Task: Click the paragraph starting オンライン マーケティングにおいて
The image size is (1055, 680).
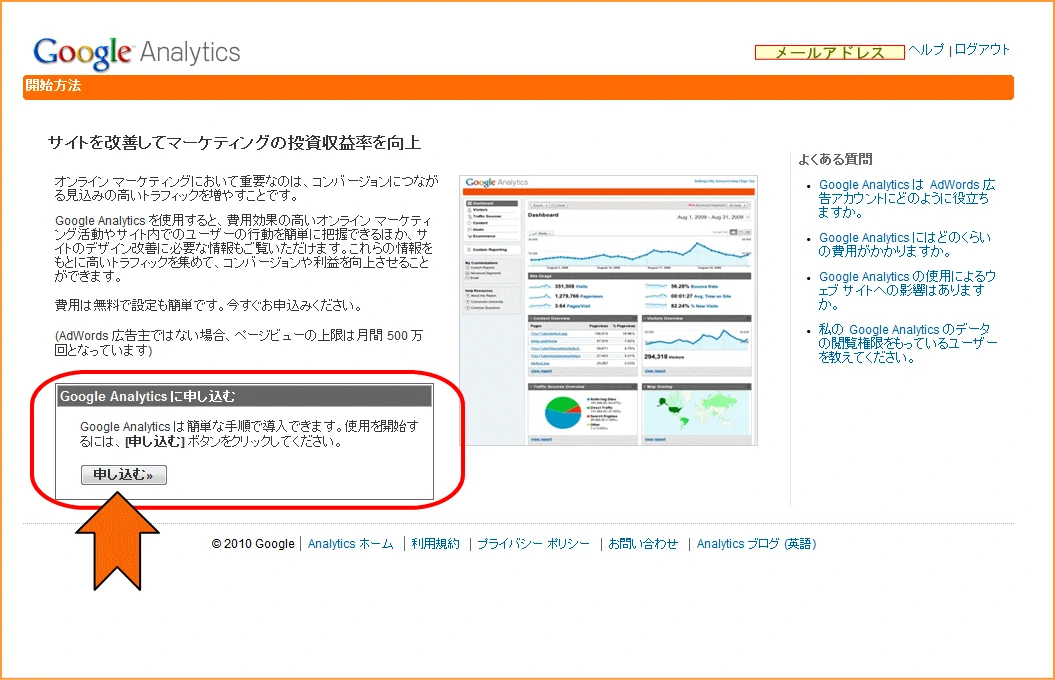Action: [246, 188]
